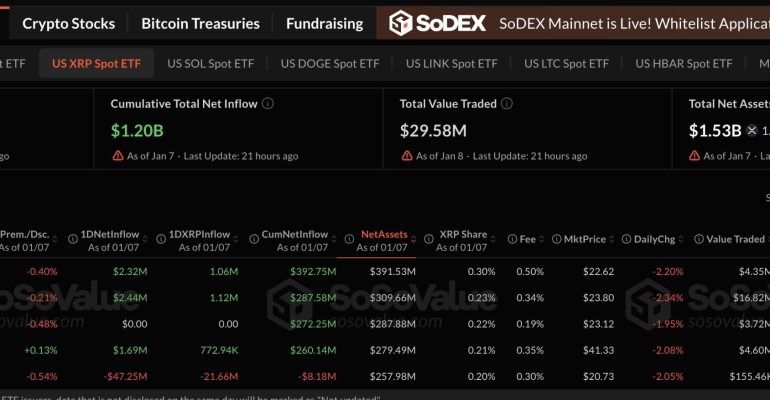Click info icon next to 1DNetInflow column
770x400 pixels.
tap(72, 240)
